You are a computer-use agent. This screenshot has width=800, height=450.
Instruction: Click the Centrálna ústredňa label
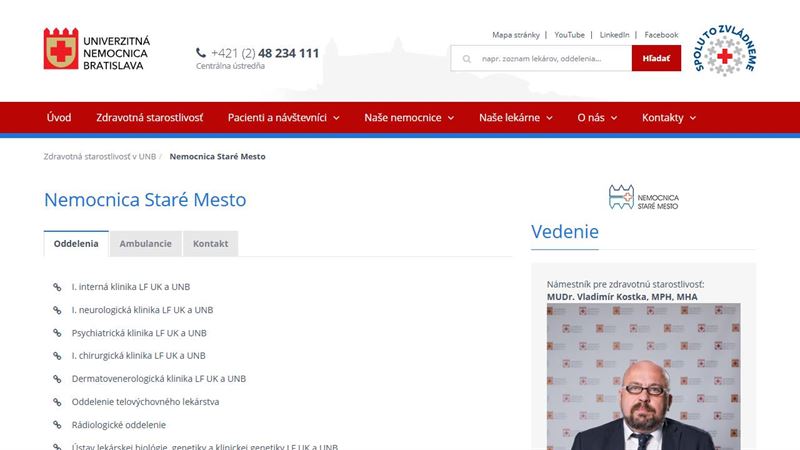(x=230, y=66)
